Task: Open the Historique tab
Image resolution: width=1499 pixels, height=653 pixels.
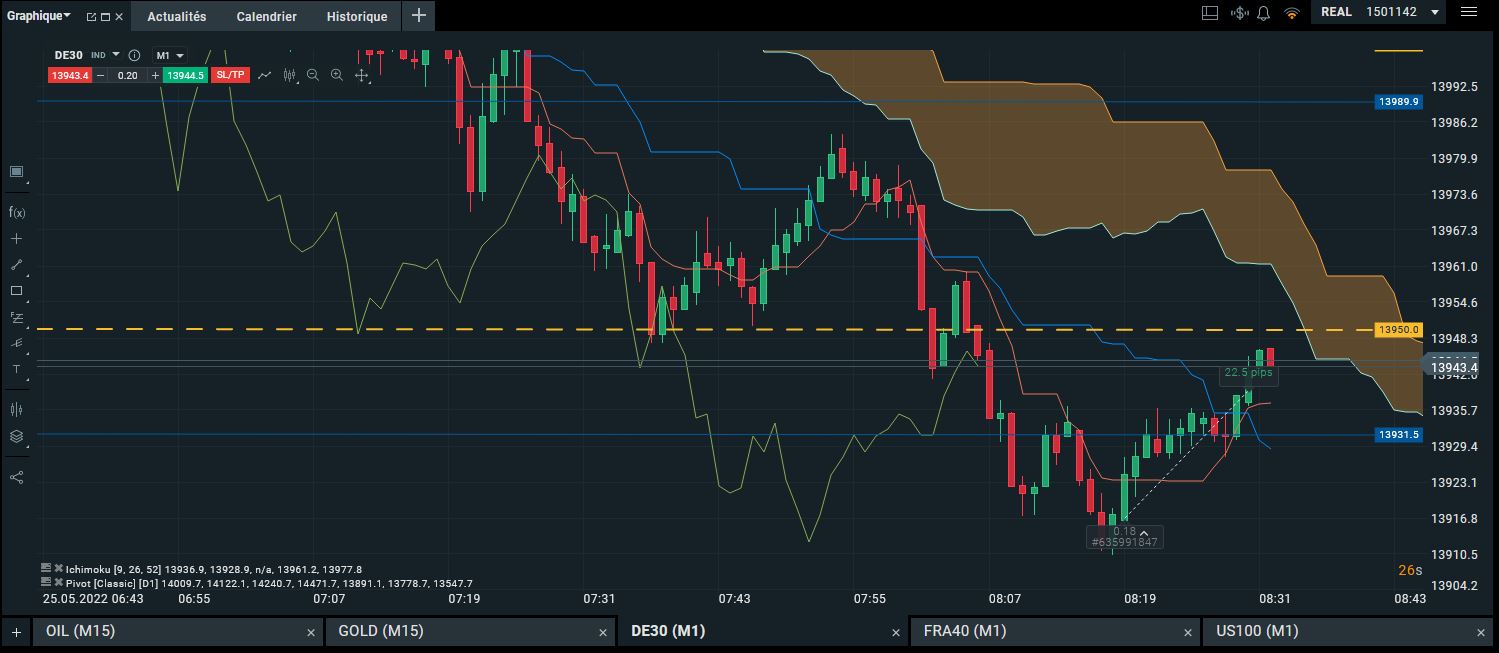Action: (357, 16)
